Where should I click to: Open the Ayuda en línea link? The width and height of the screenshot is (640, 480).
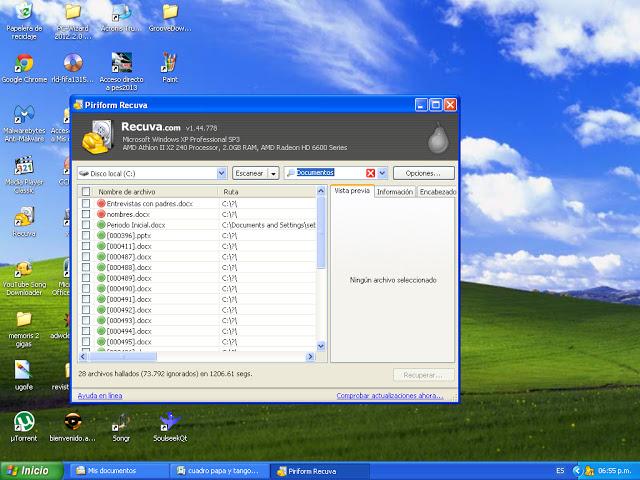(x=100, y=395)
